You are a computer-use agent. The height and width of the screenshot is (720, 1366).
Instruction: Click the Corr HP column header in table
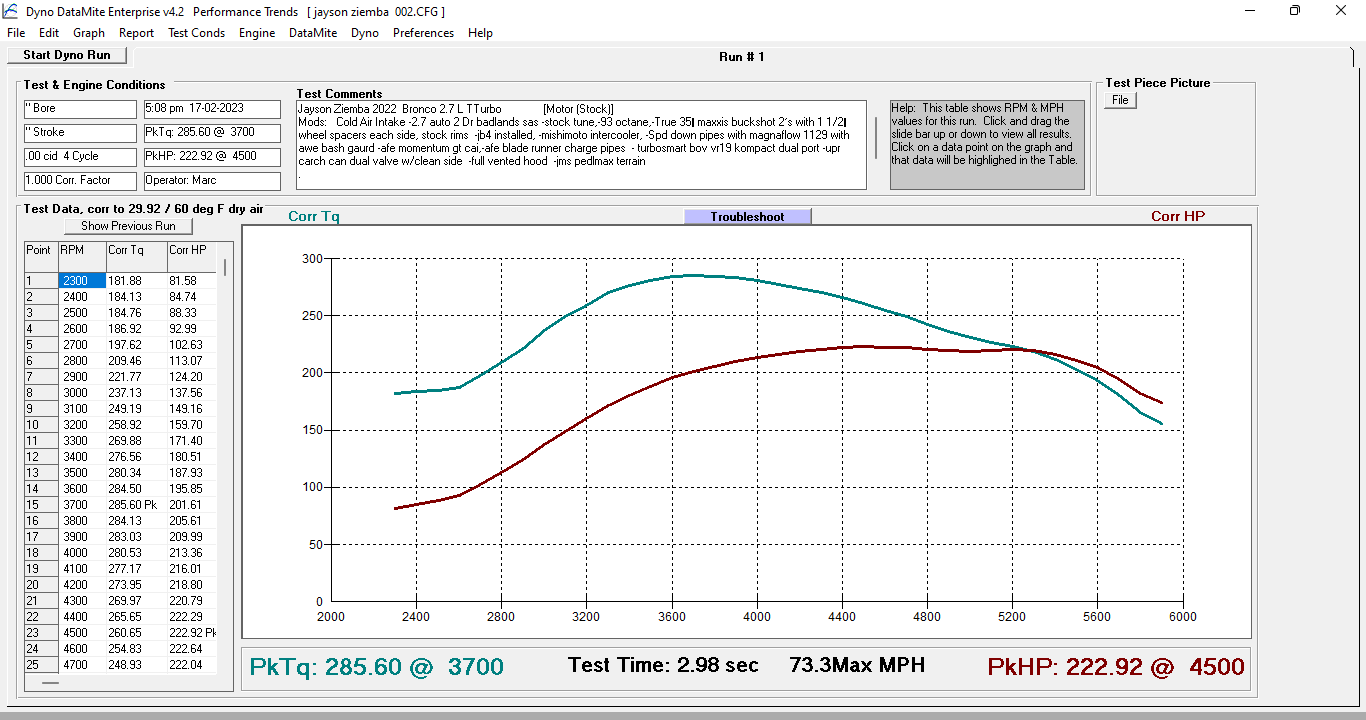click(191, 257)
